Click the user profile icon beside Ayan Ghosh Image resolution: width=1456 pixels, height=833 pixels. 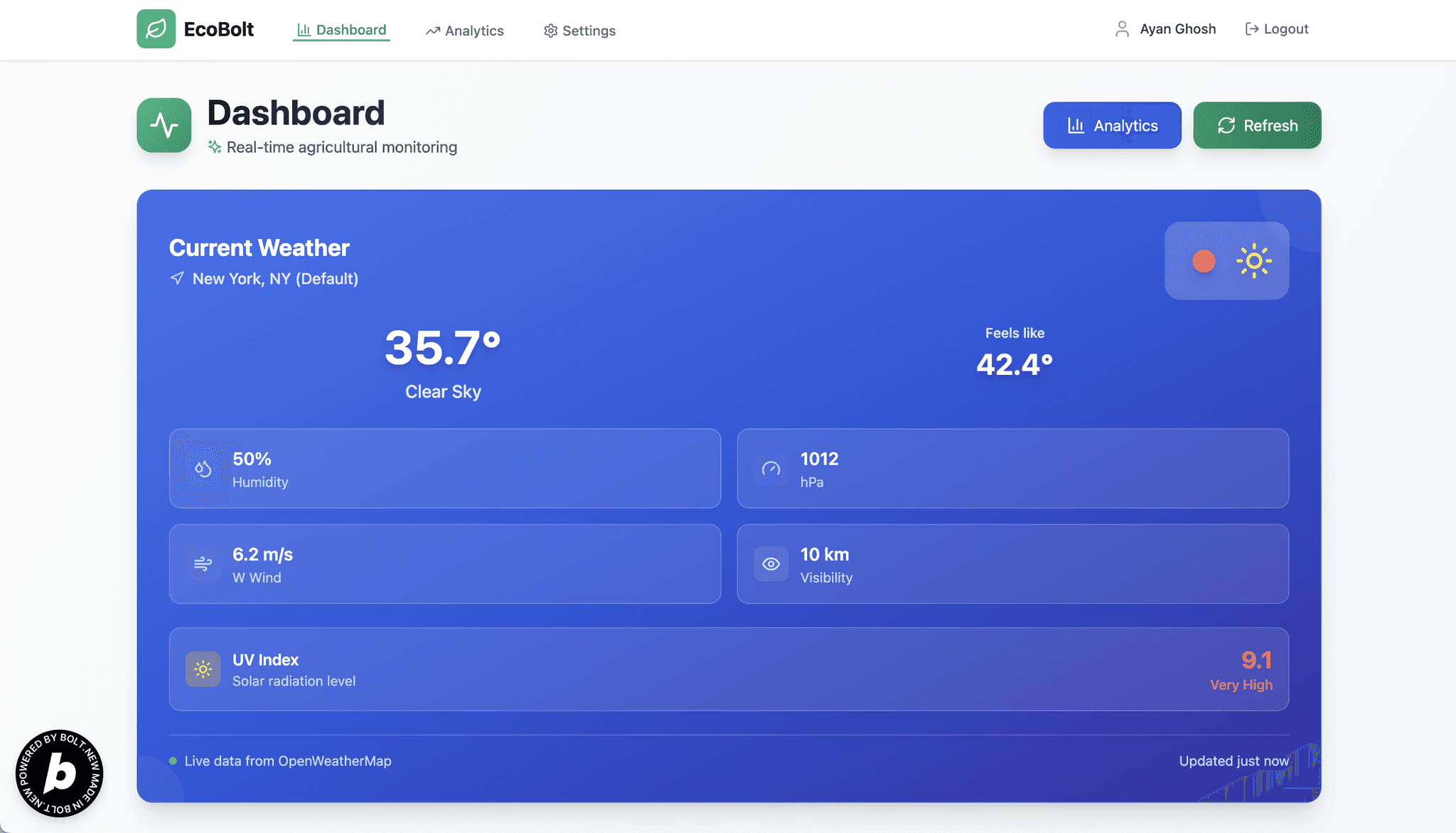1122,28
